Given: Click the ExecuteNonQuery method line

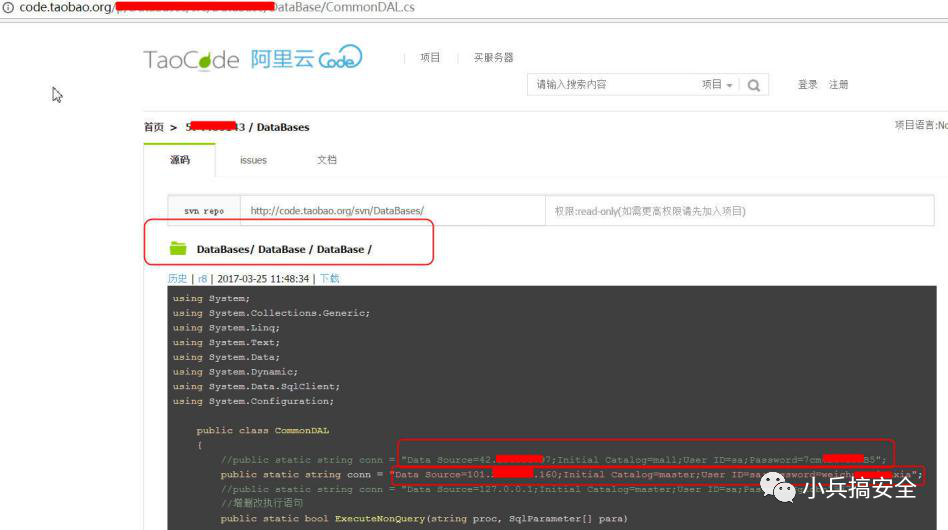Looking at the screenshot, I should 424,519.
